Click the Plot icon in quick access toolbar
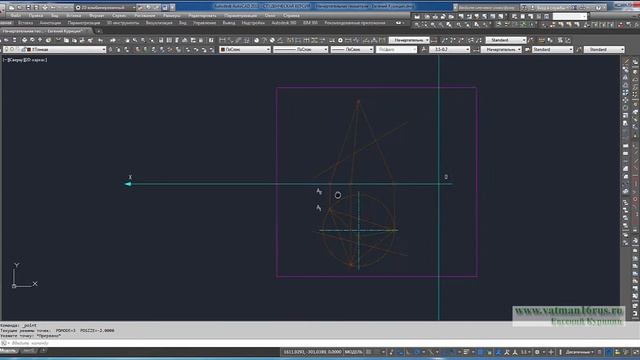The image size is (640, 360). [45, 7]
